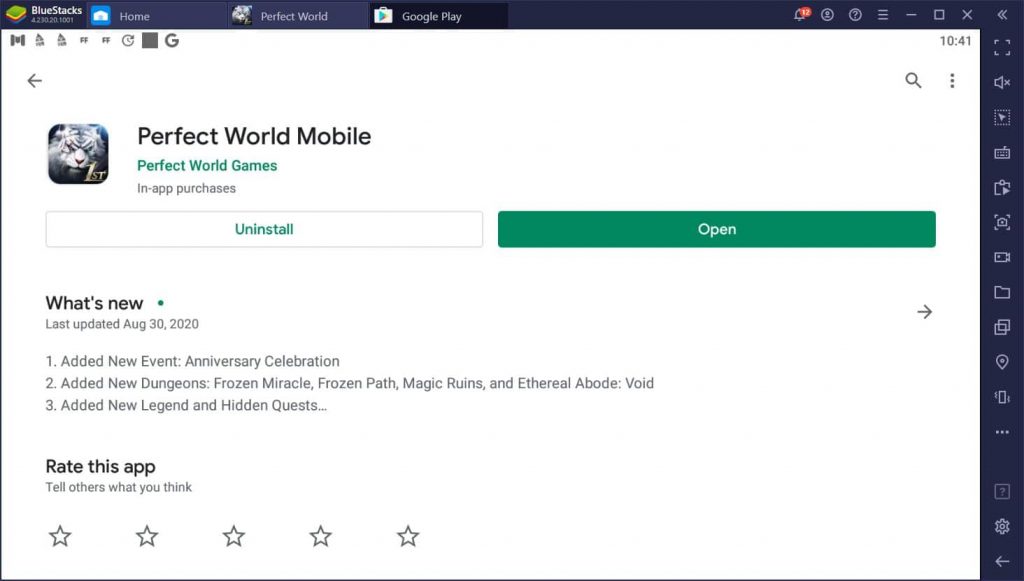Viewport: 1024px width, 581px height.
Task: Show more sidebar tools (three dots)
Action: [x=1002, y=432]
